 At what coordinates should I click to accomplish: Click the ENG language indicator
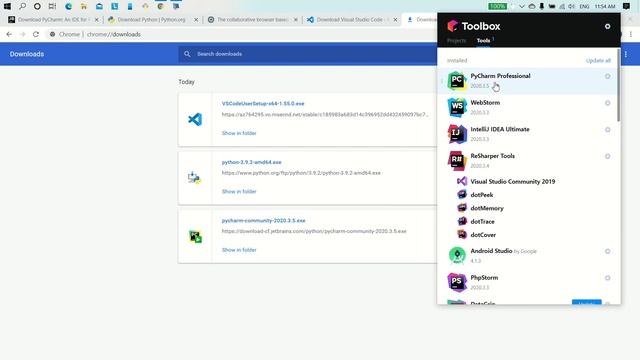[x=584, y=6]
